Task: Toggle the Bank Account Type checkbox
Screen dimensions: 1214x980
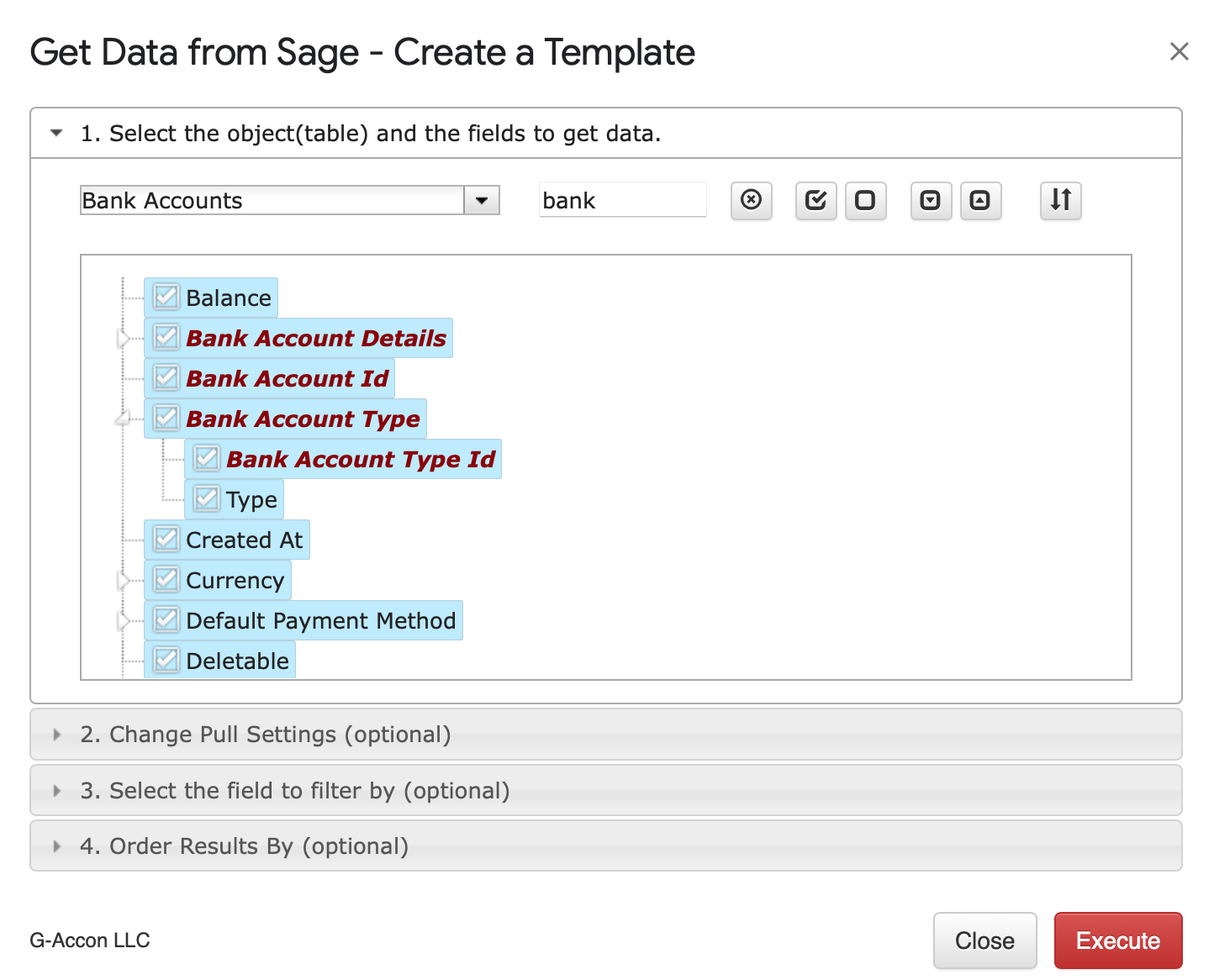Action: pos(166,418)
